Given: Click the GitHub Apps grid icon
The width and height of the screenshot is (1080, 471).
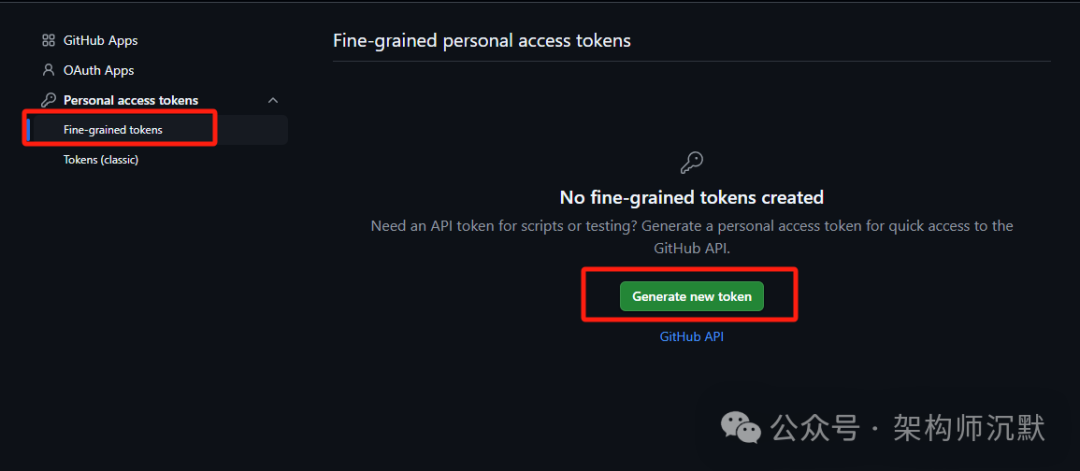Looking at the screenshot, I should pyautogui.click(x=48, y=41).
